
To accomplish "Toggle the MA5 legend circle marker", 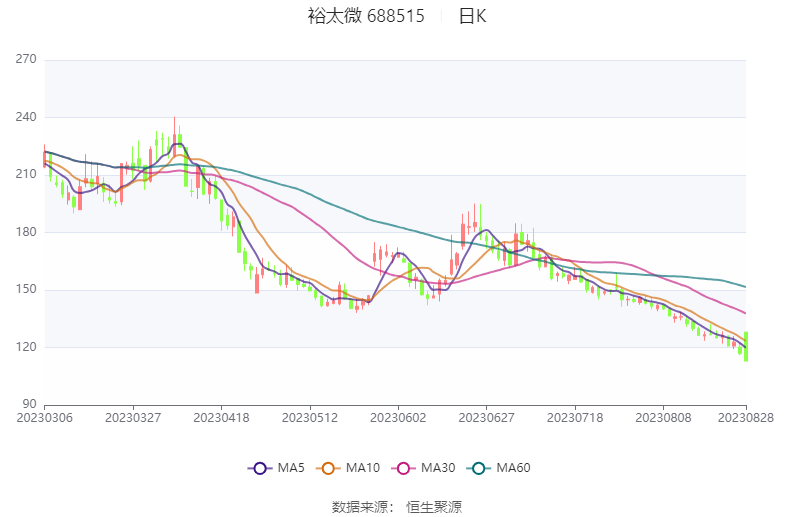I will [260, 468].
